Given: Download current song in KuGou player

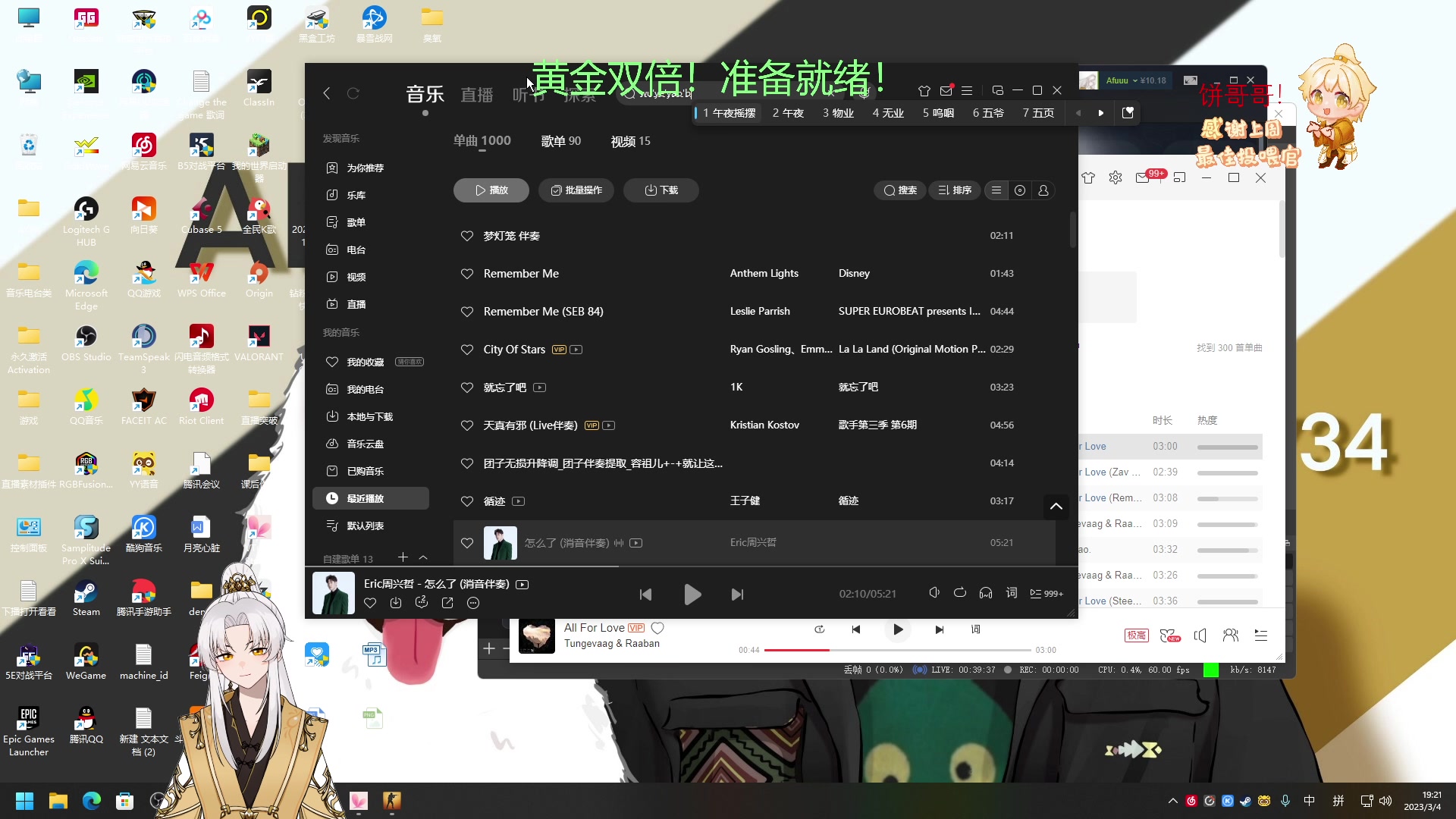Looking at the screenshot, I should tap(396, 603).
